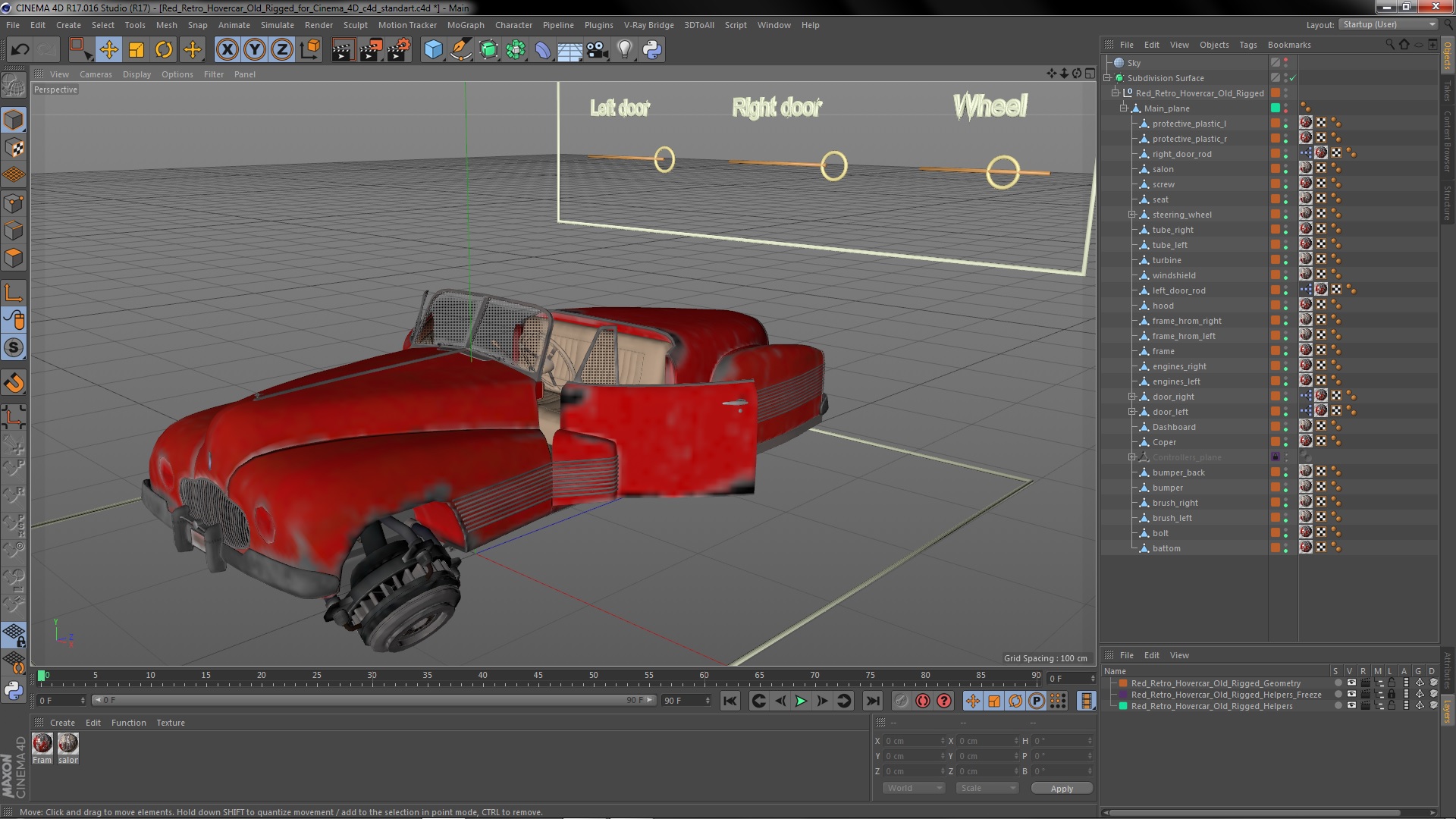The width and height of the screenshot is (1456, 819).
Task: Collapse the Main_plane tree node
Action: [1124, 108]
